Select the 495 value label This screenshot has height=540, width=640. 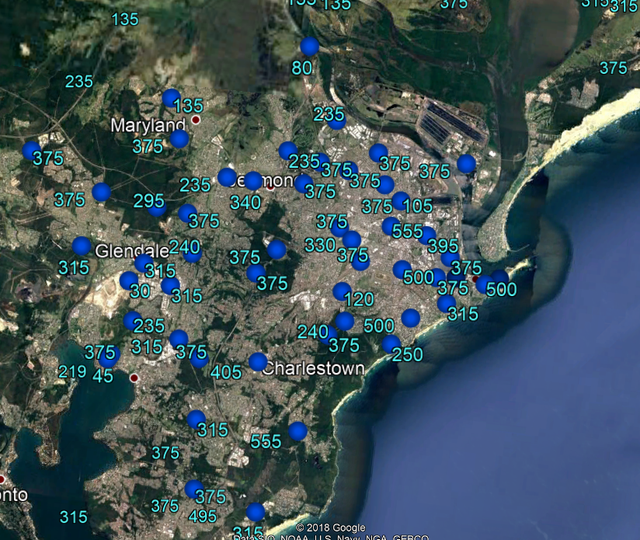click(202, 516)
